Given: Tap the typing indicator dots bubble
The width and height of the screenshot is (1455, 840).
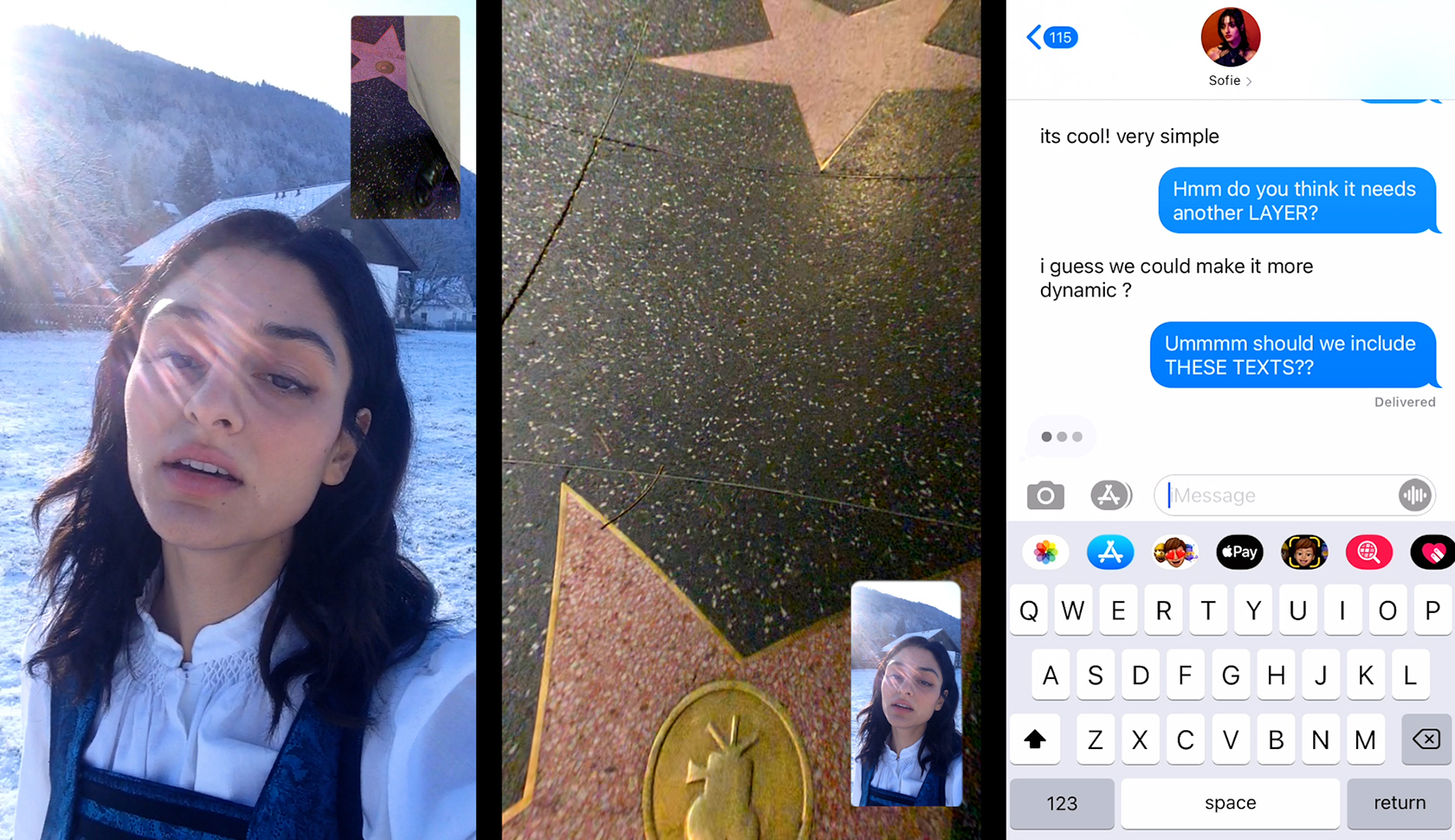Looking at the screenshot, I should point(1061,436).
